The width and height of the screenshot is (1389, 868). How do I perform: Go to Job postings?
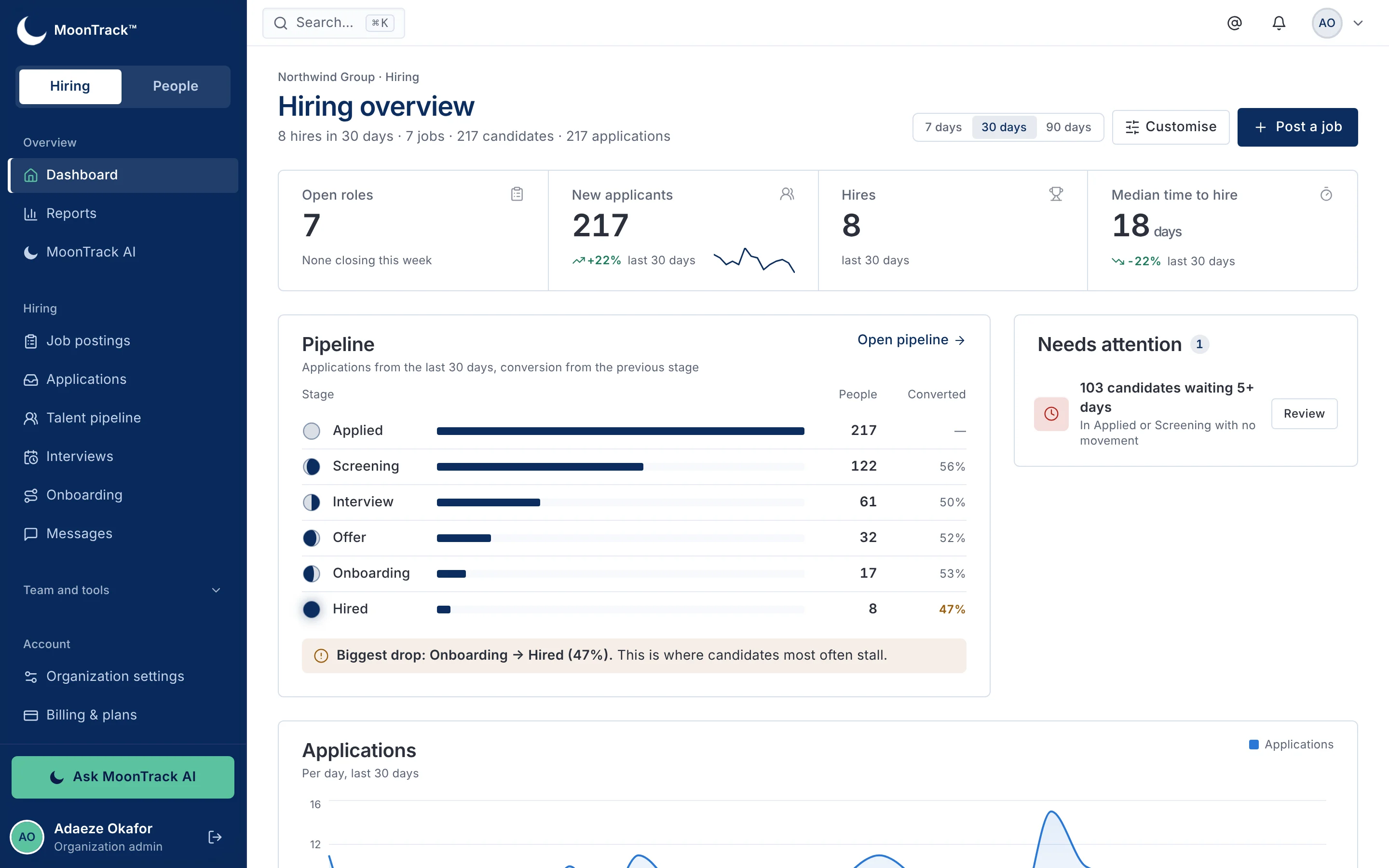pyautogui.click(x=123, y=341)
